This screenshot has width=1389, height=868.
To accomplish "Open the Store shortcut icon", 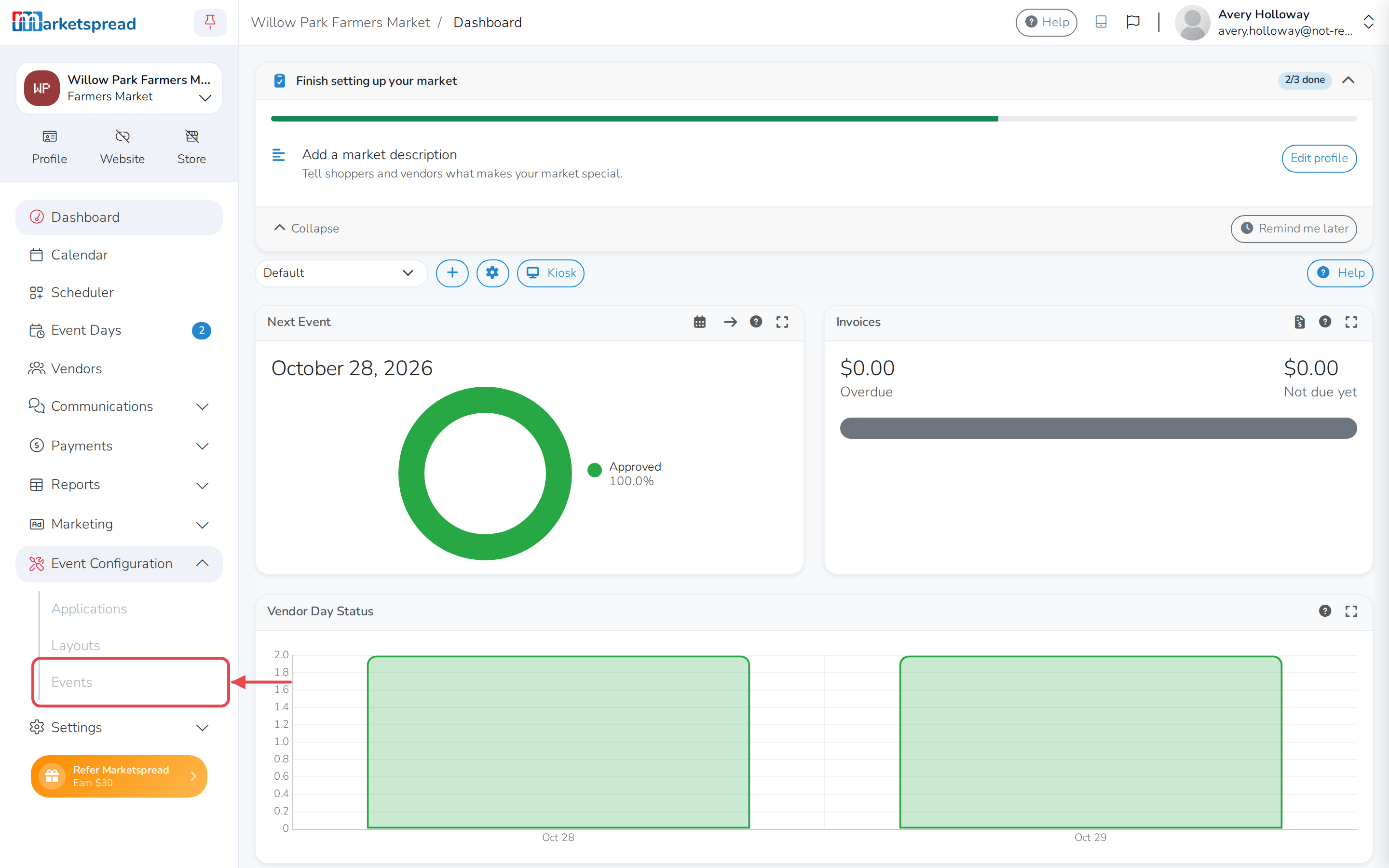I will pos(191,147).
